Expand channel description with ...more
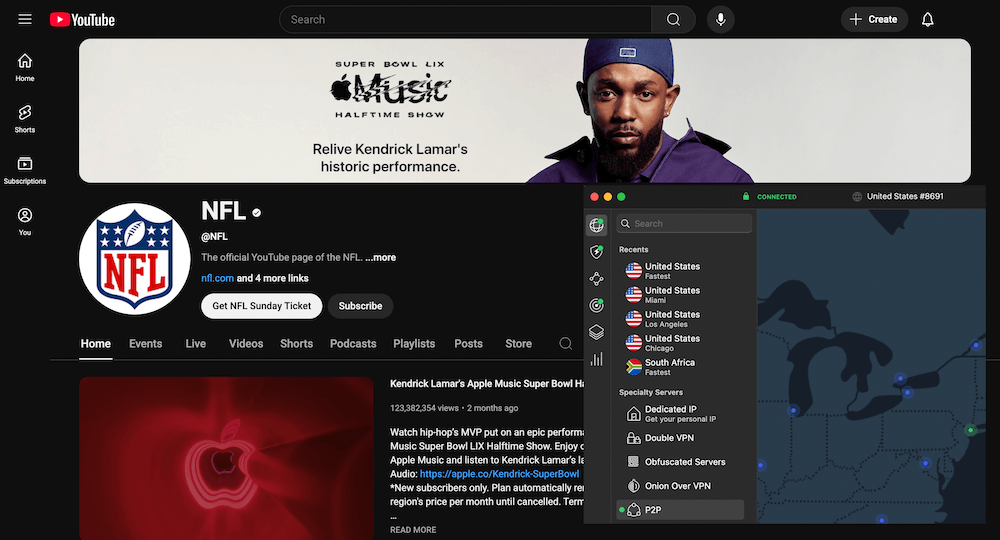 (381, 258)
